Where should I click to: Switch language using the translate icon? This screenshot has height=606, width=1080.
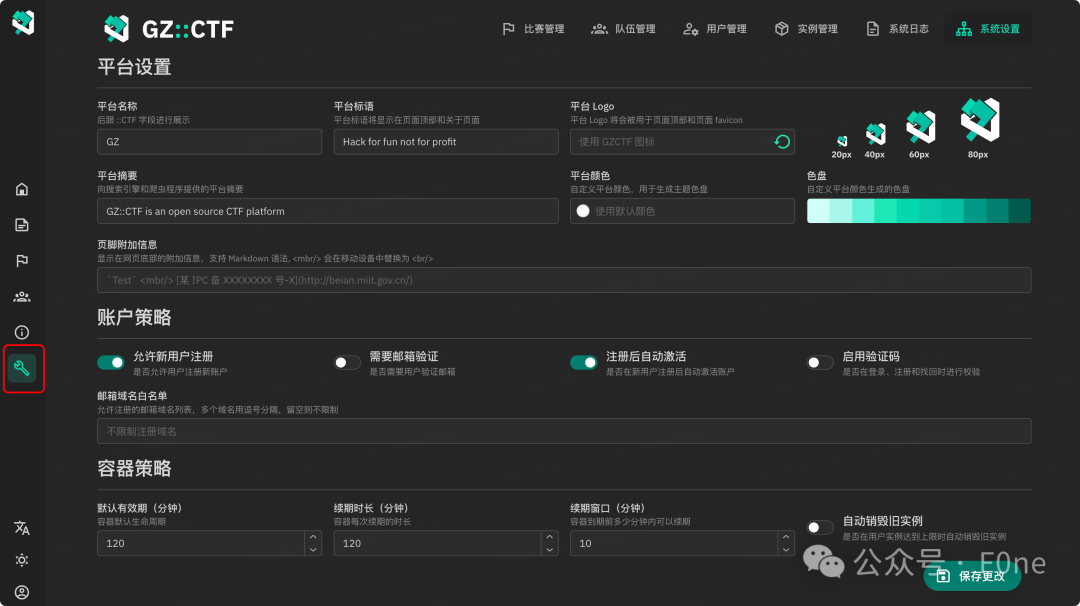coord(22,527)
